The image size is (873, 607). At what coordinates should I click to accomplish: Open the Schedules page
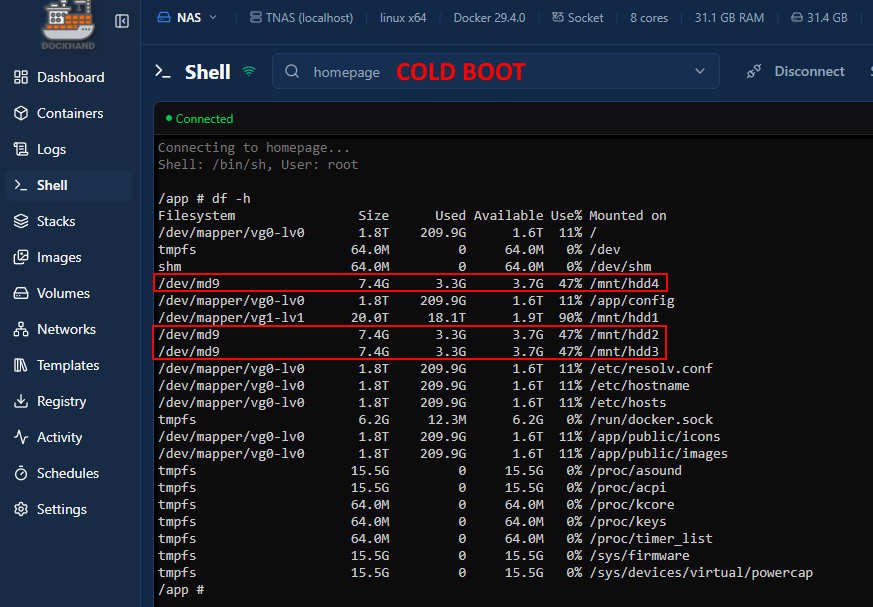pos(68,473)
